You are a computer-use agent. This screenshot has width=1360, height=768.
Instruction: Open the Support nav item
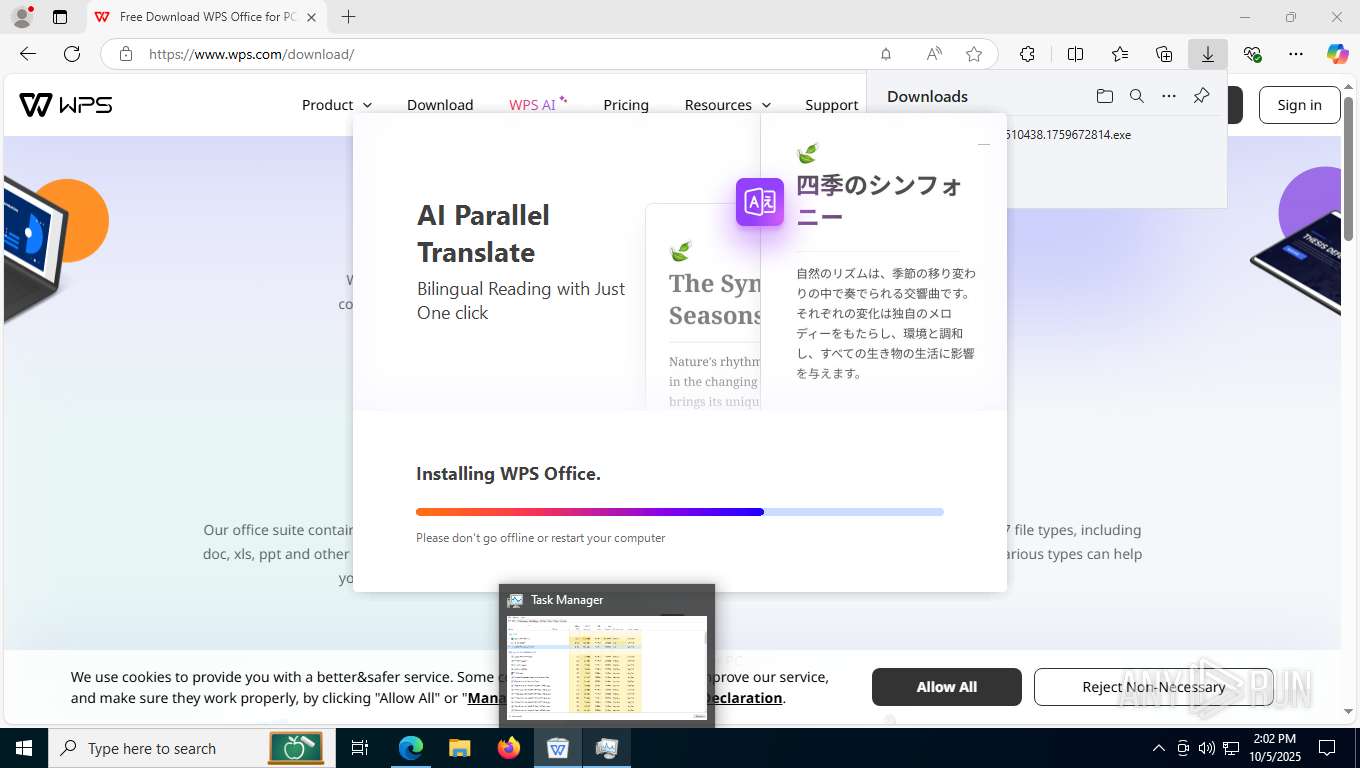[x=832, y=105]
